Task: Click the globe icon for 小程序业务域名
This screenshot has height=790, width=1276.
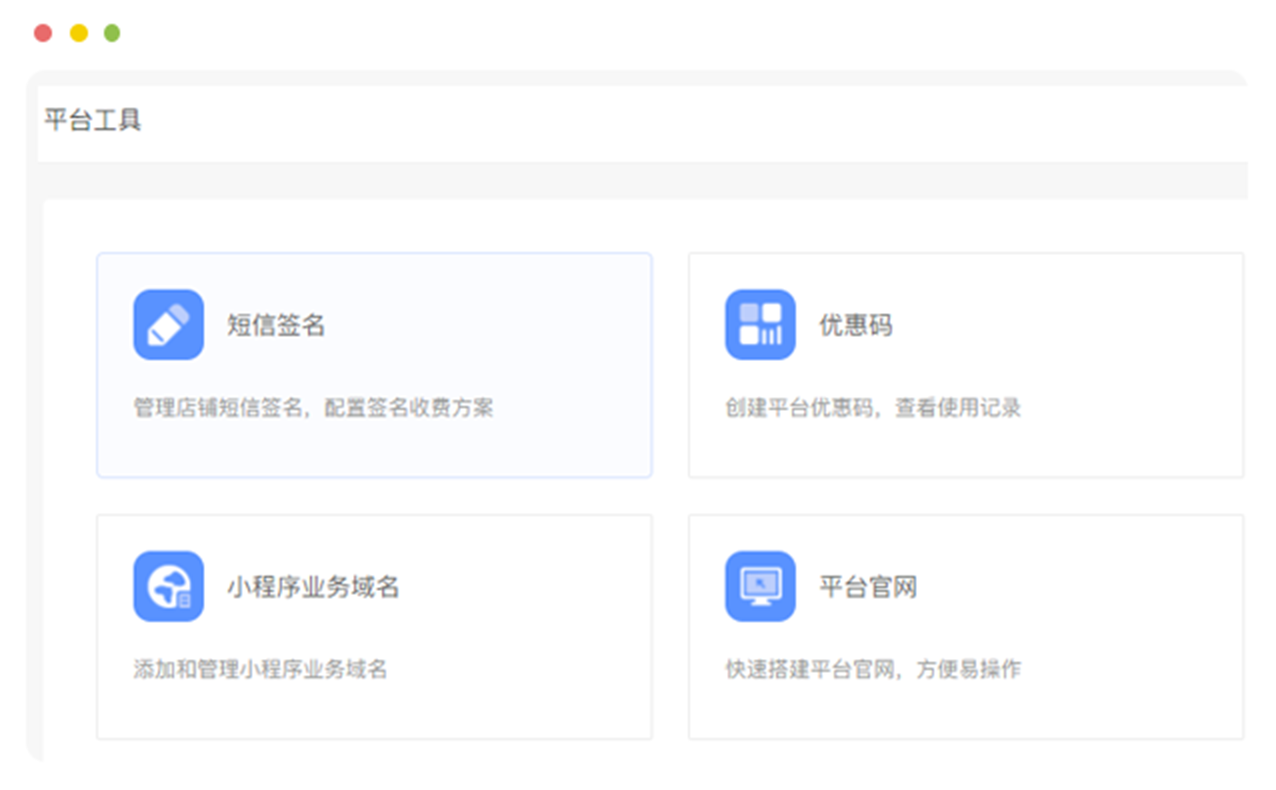Action: 168,587
